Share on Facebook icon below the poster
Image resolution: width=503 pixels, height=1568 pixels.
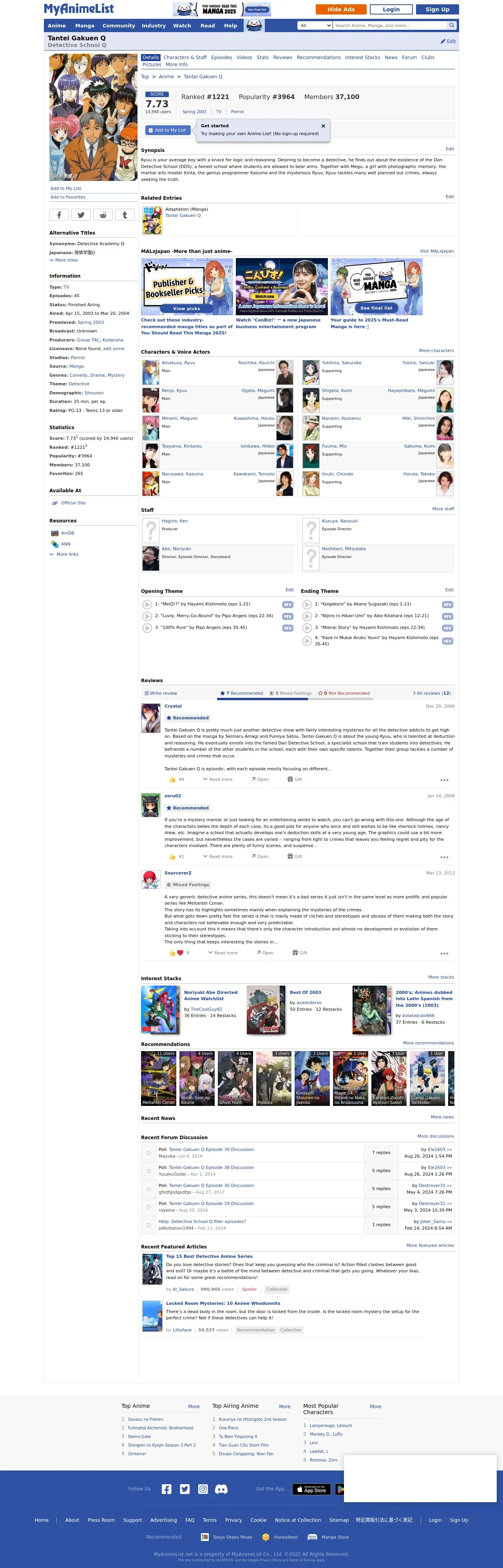click(x=59, y=215)
